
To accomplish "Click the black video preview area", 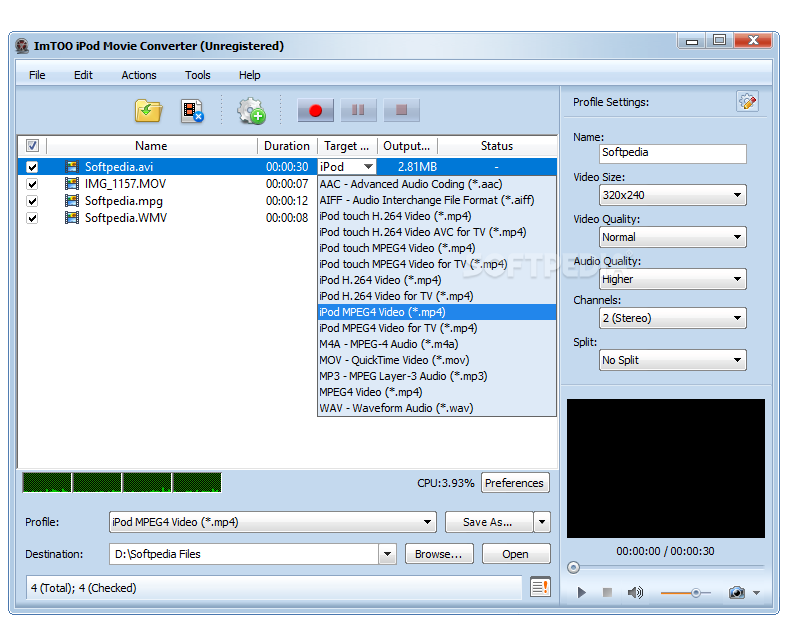I will pyautogui.click(x=666, y=468).
